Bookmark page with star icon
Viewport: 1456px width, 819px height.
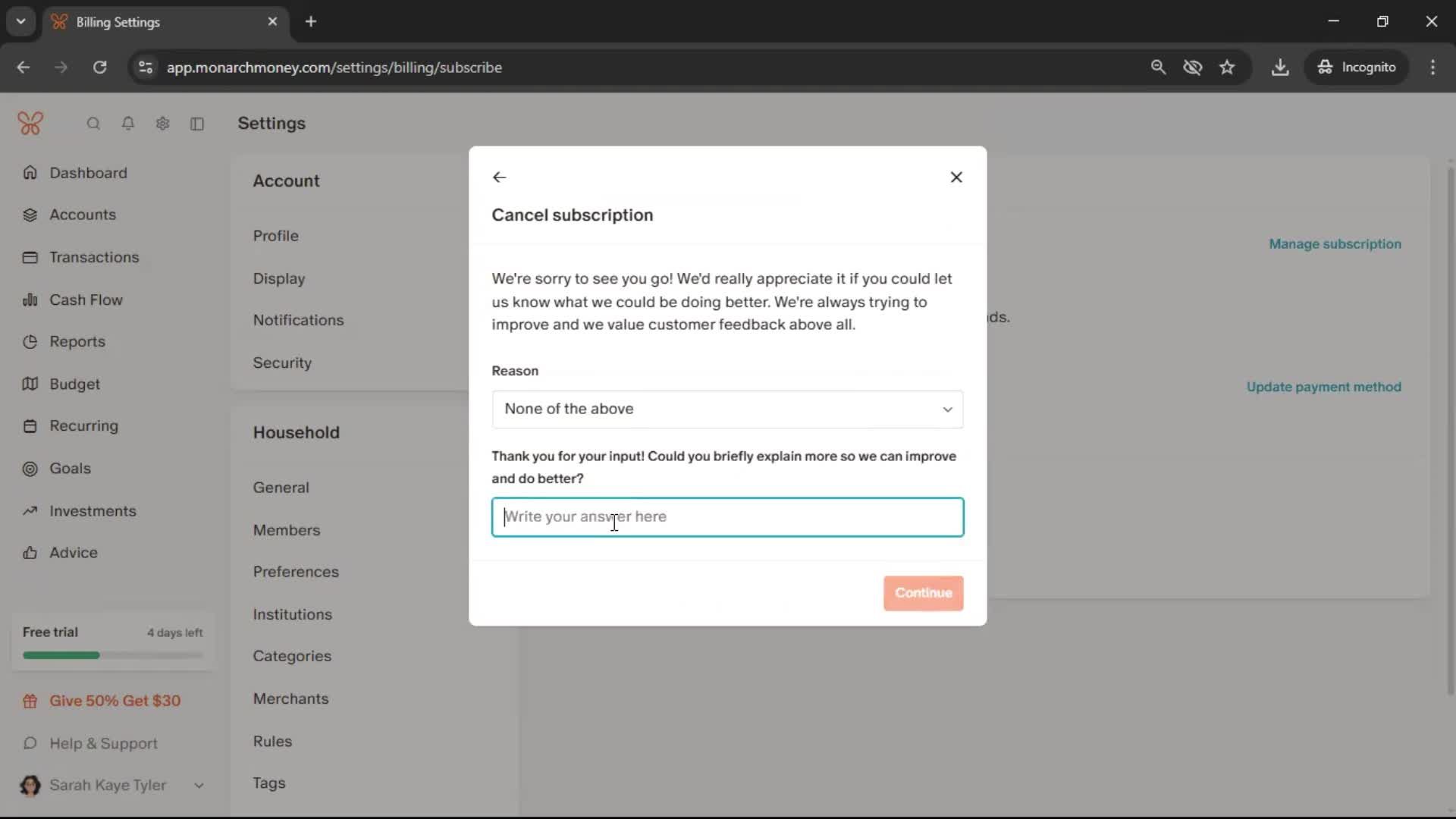(x=1227, y=67)
